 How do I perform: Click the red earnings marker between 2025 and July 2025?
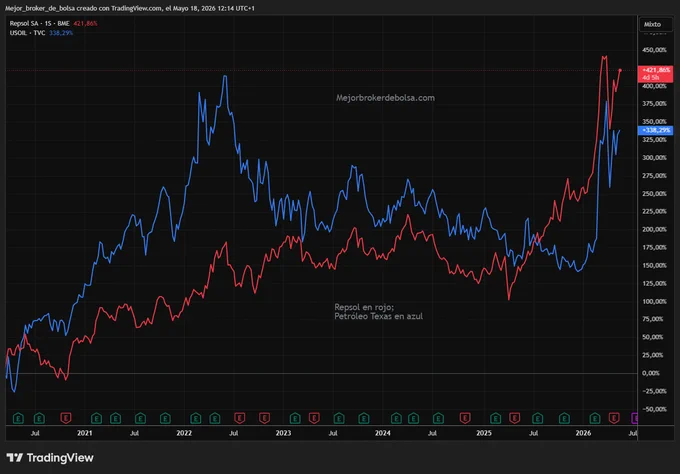point(514,418)
